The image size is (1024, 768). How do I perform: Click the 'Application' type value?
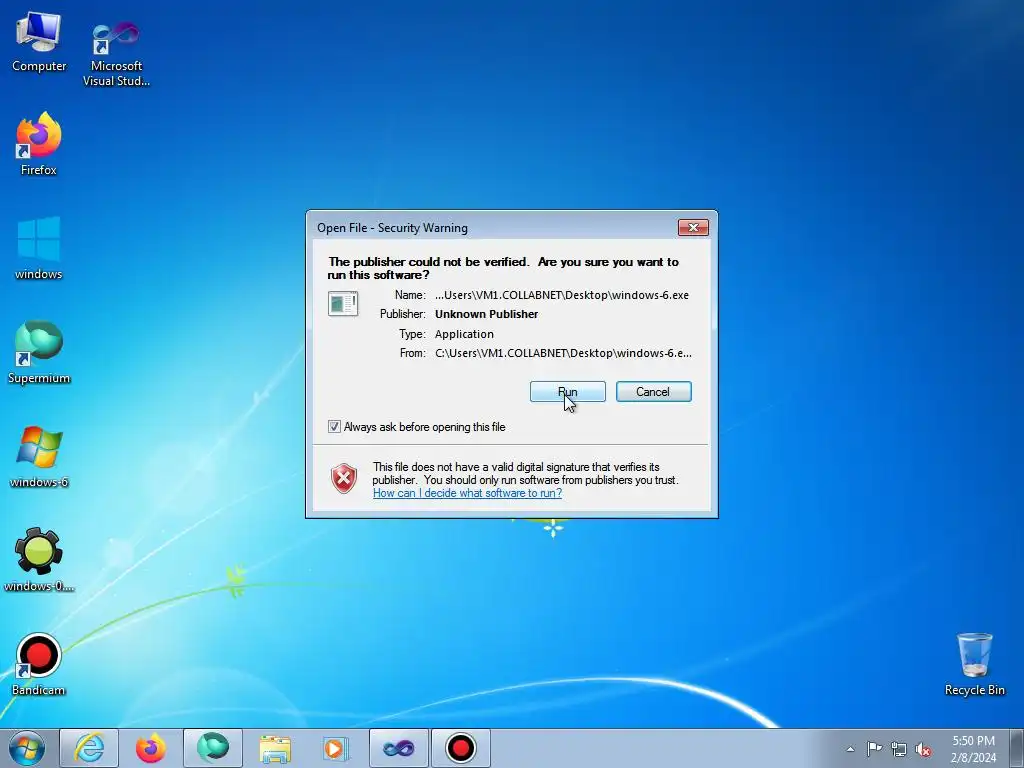pyautogui.click(x=464, y=334)
